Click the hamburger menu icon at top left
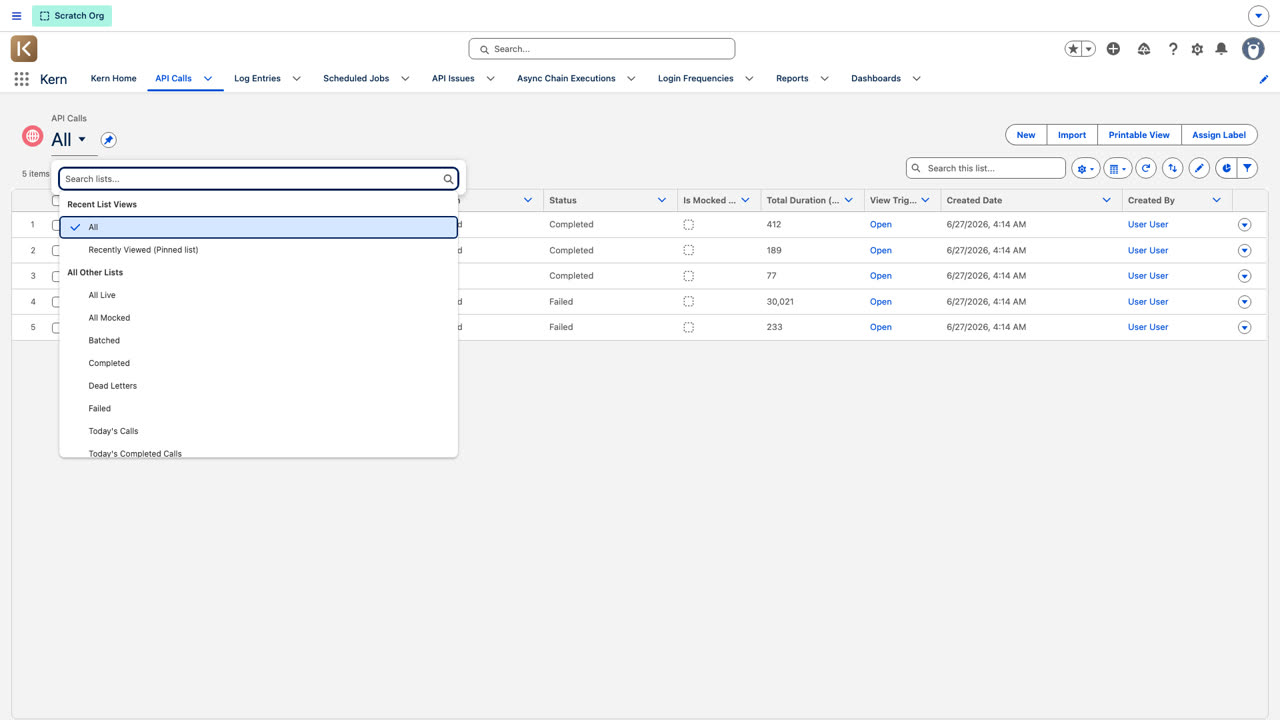Screen dimensions: 1280x720 click(16, 16)
